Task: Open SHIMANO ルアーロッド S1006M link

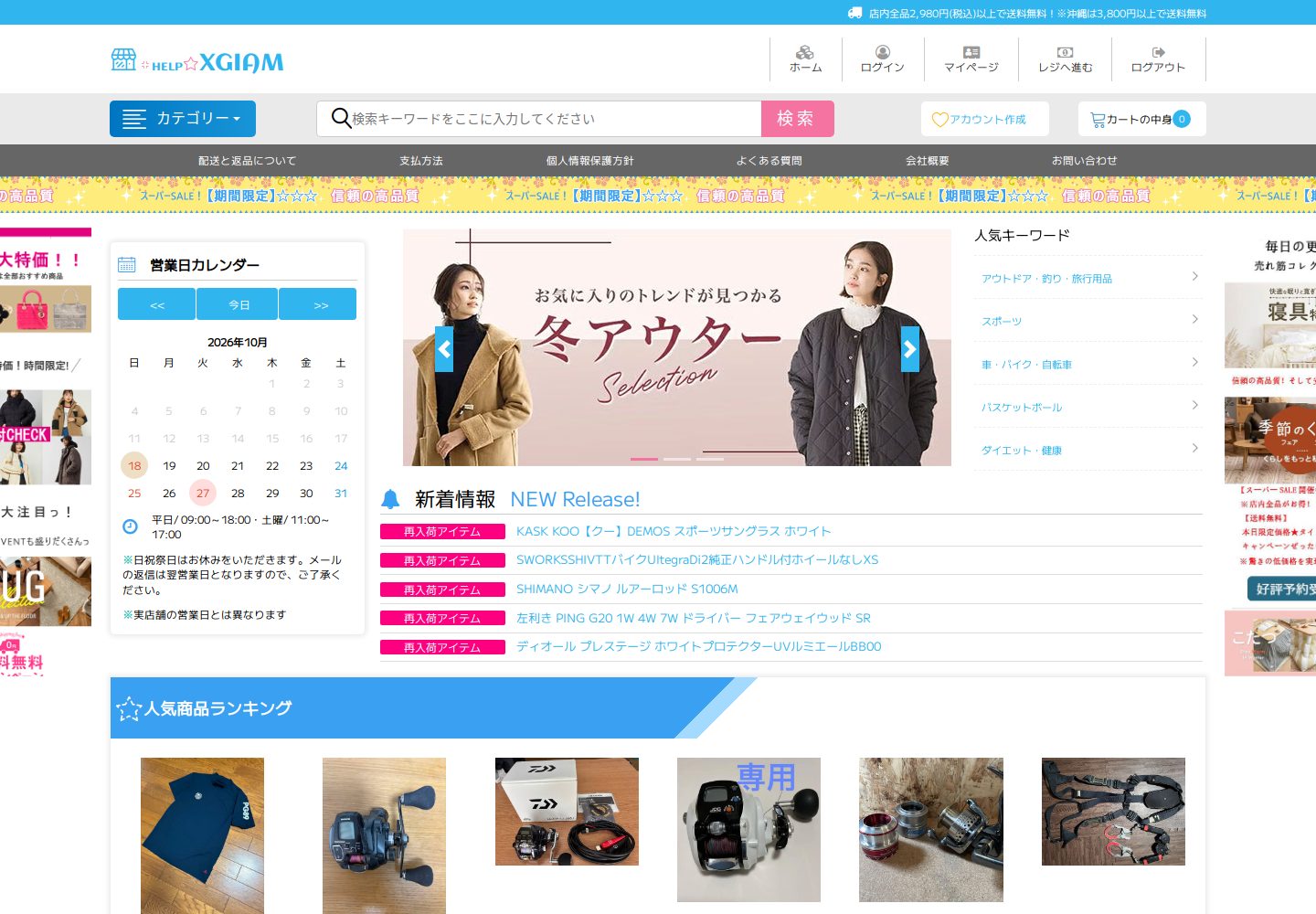Action: (x=627, y=589)
